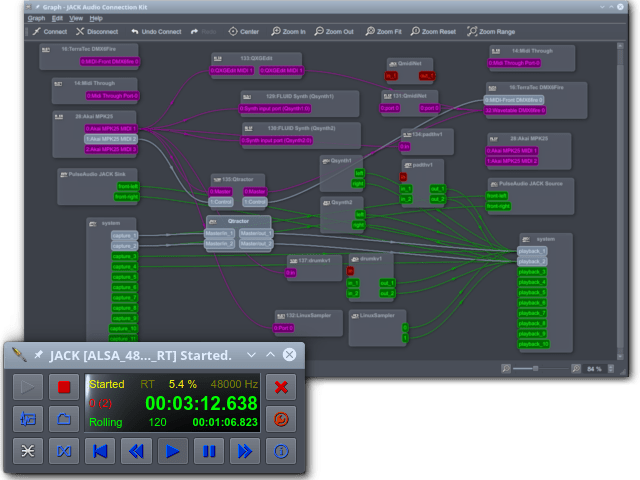Click Zoom Out in the toolbar
Viewport: 640px width, 480px height.
[x=334, y=31]
